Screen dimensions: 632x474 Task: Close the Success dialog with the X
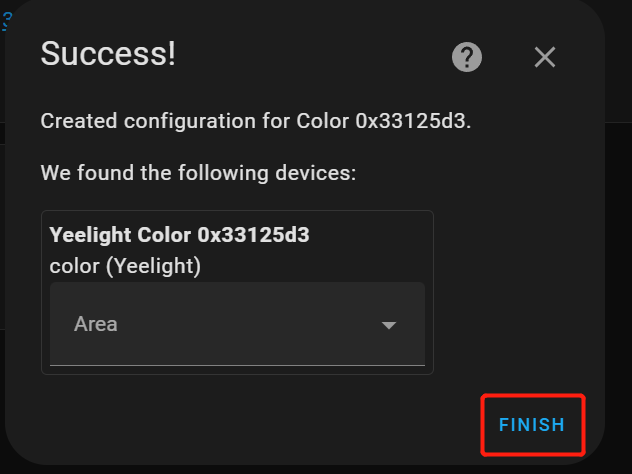(x=545, y=57)
